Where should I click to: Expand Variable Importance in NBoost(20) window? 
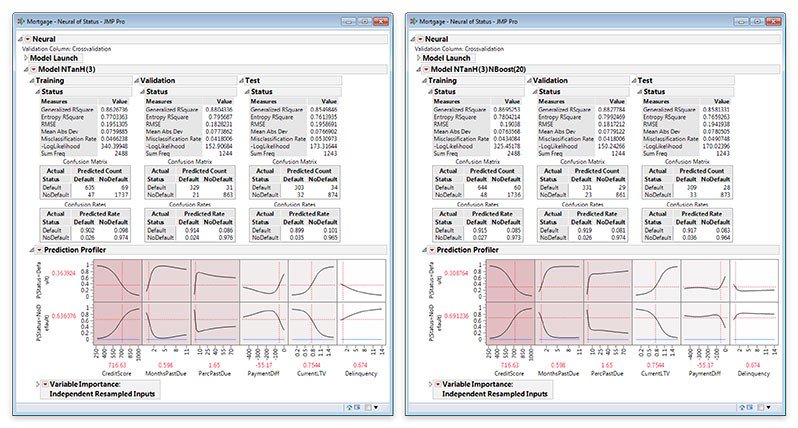pos(431,384)
